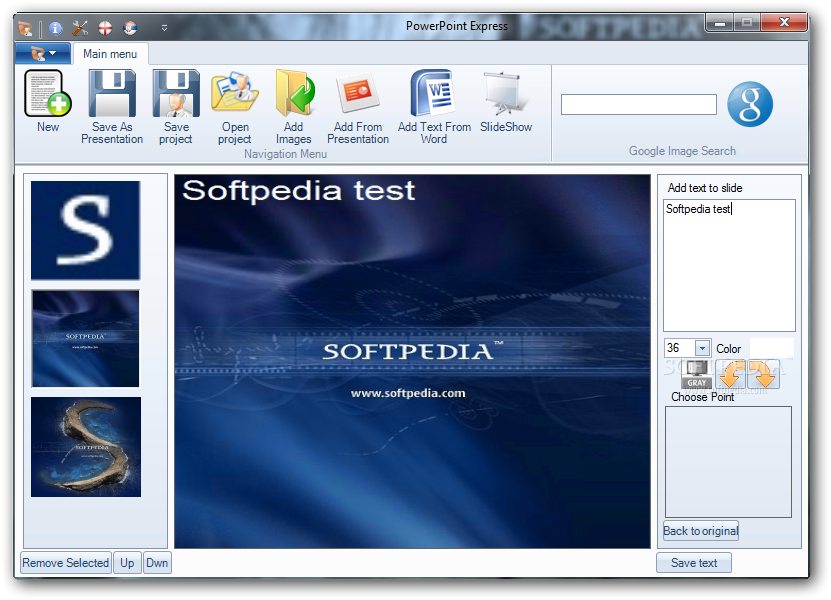Viewport: 831px width, 600px height.
Task: Select the blue Softpedia slide thumbnail
Action: (x=85, y=338)
